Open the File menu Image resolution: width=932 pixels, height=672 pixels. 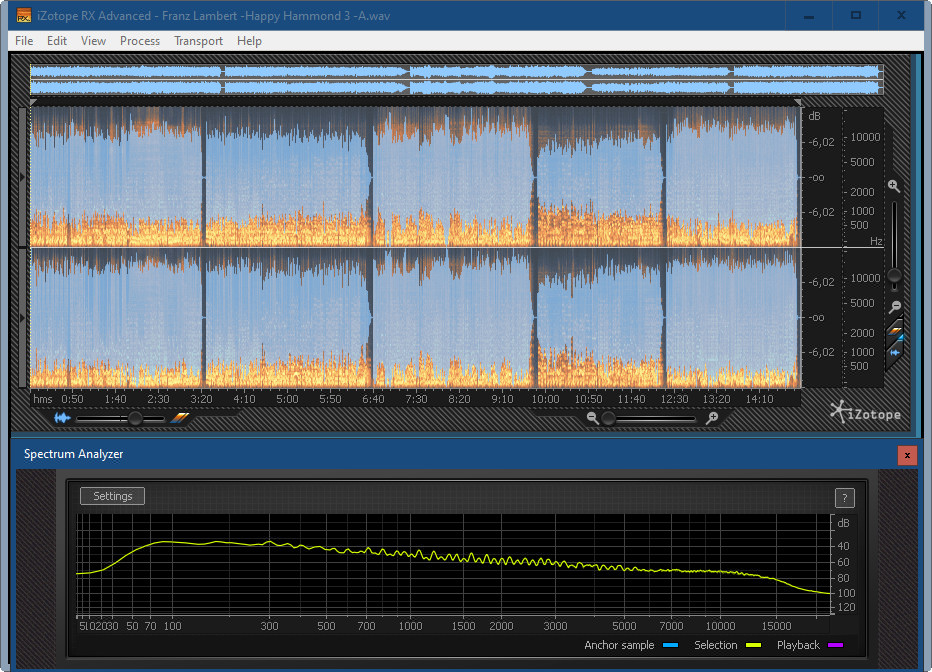(x=24, y=41)
